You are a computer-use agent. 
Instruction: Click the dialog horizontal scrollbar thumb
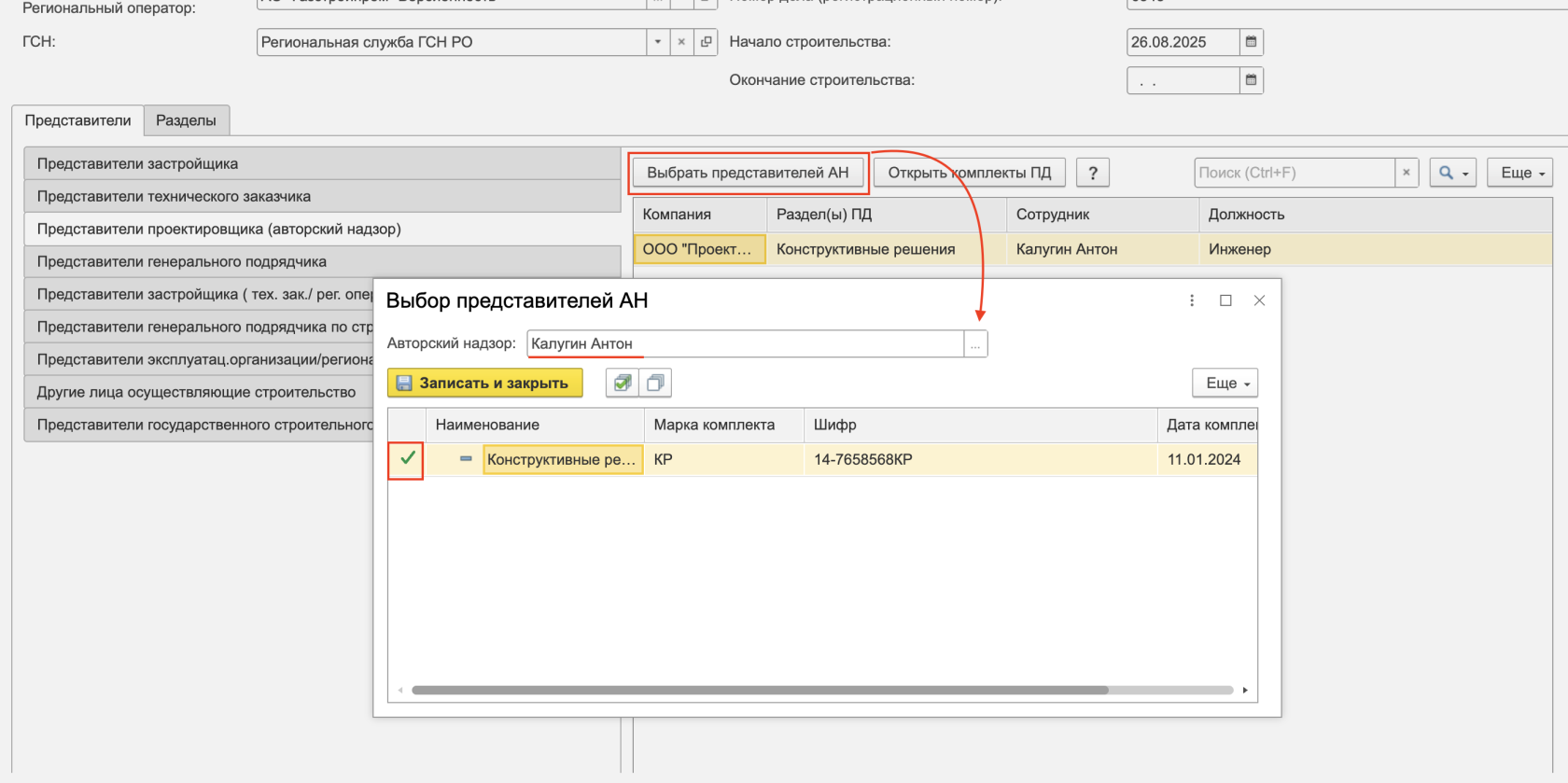tap(760, 691)
